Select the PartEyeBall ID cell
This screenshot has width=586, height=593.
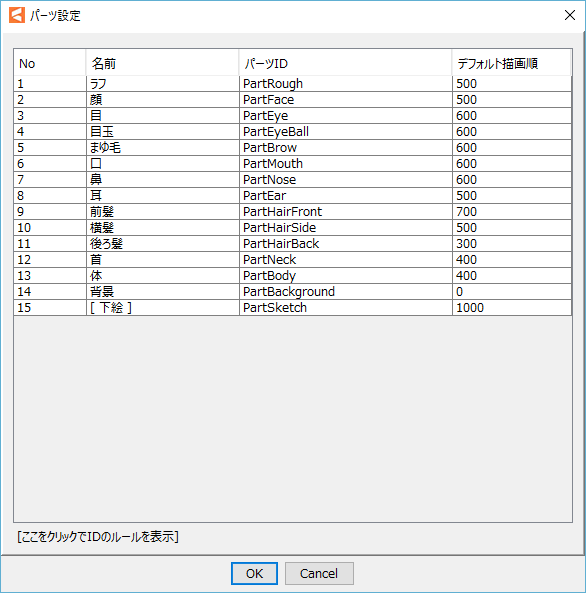coord(346,132)
